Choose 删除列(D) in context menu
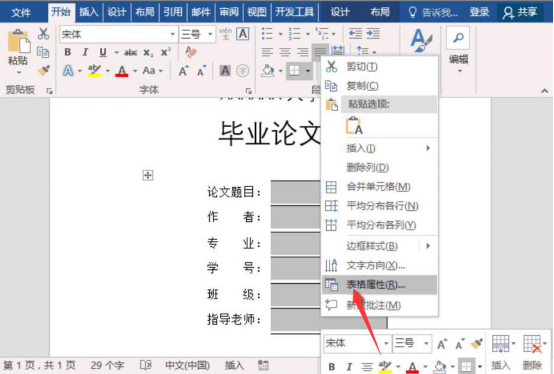 pos(379,167)
